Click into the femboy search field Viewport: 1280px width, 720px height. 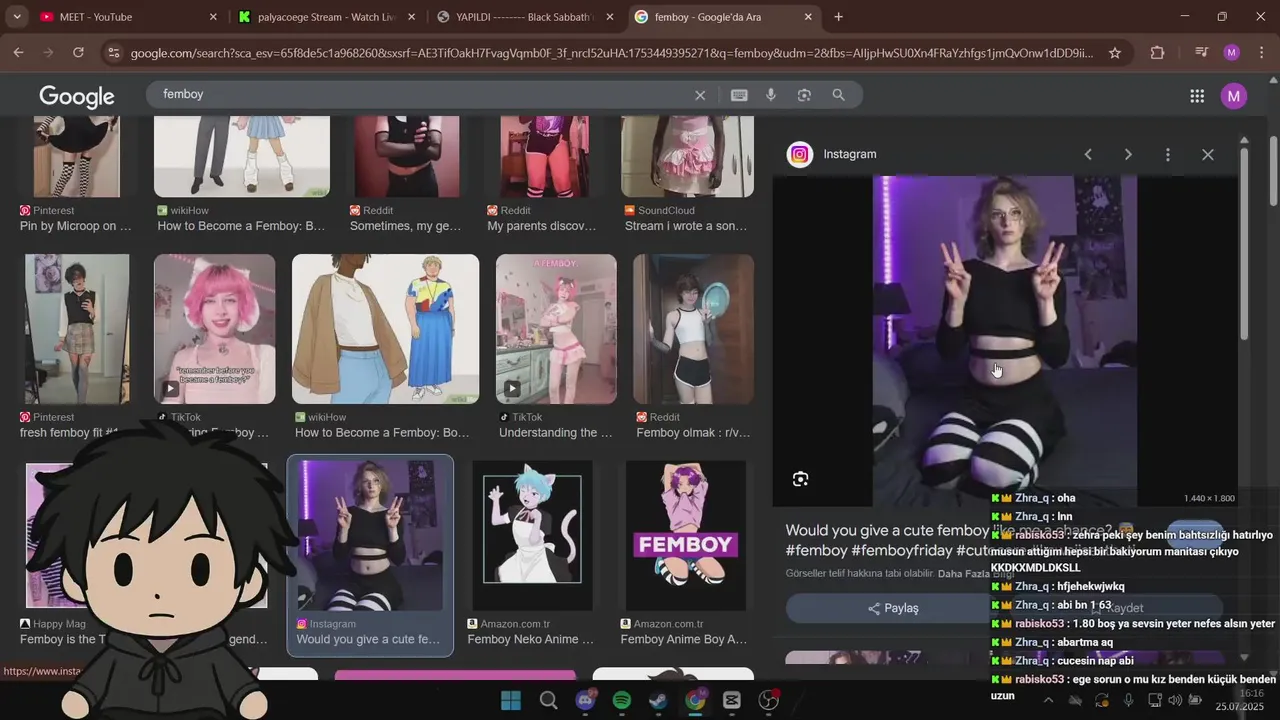(420, 95)
